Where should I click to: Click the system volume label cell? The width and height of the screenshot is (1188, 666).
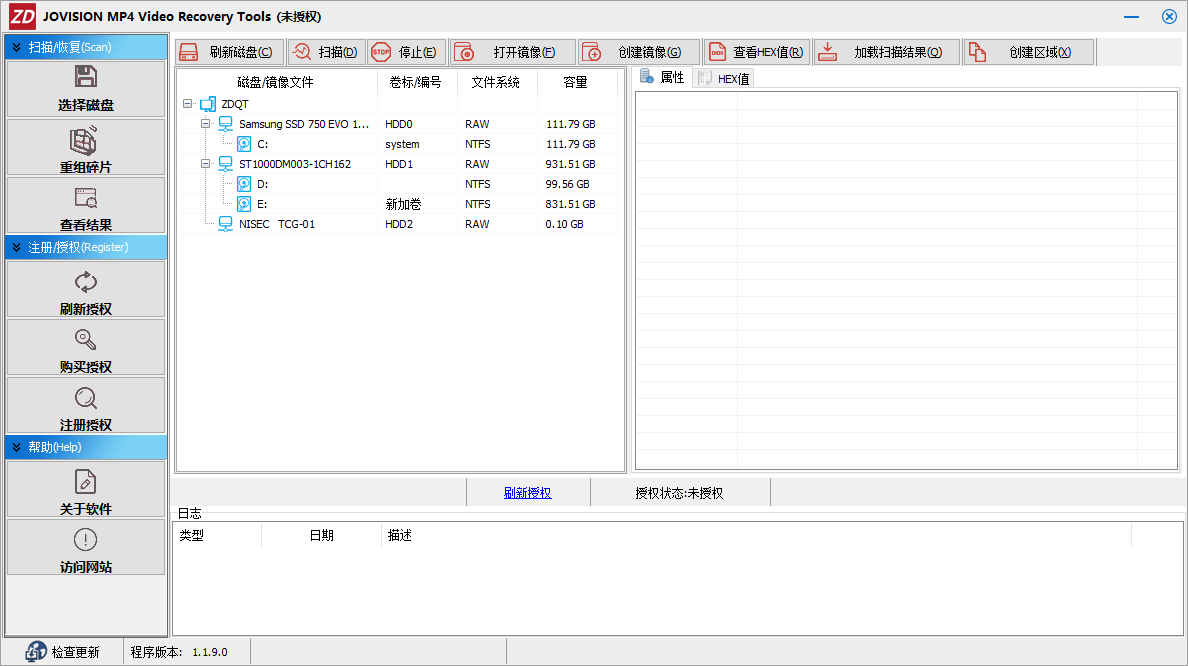(402, 144)
